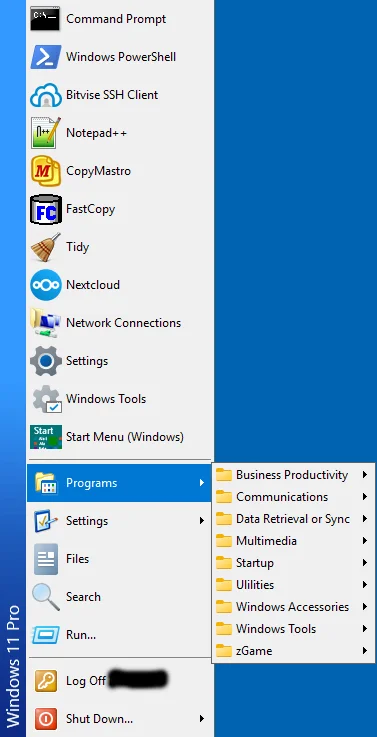Screen dimensions: 377x737
Task: Open the Command Prompt icon
Action: pos(45,19)
